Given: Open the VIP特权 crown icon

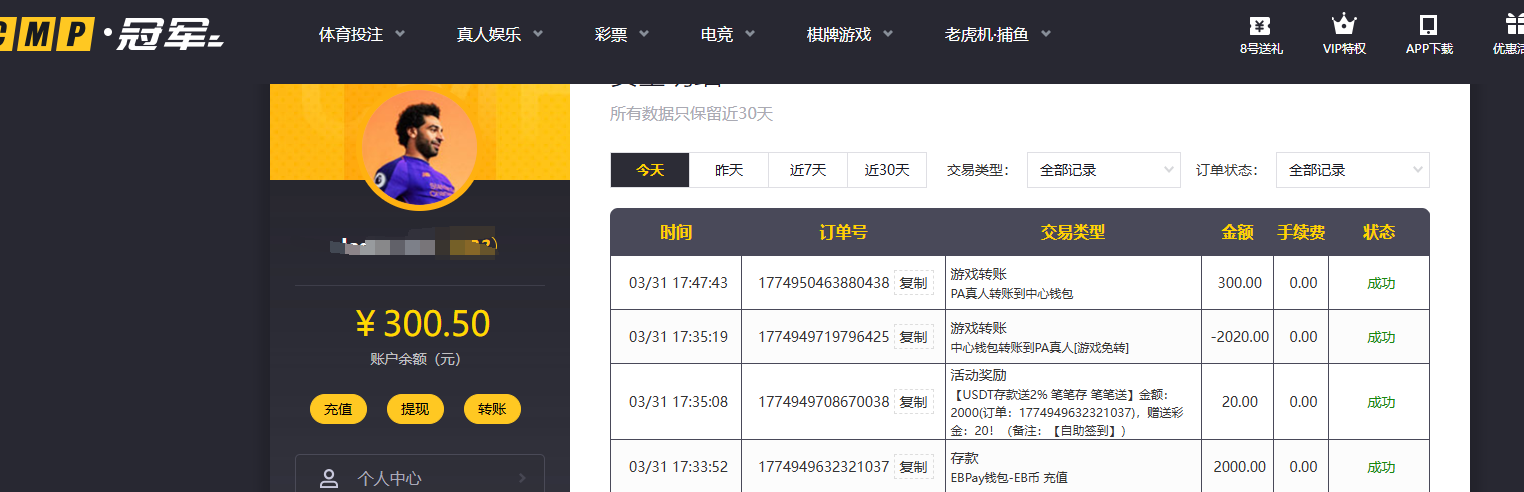Looking at the screenshot, I should click(1344, 25).
